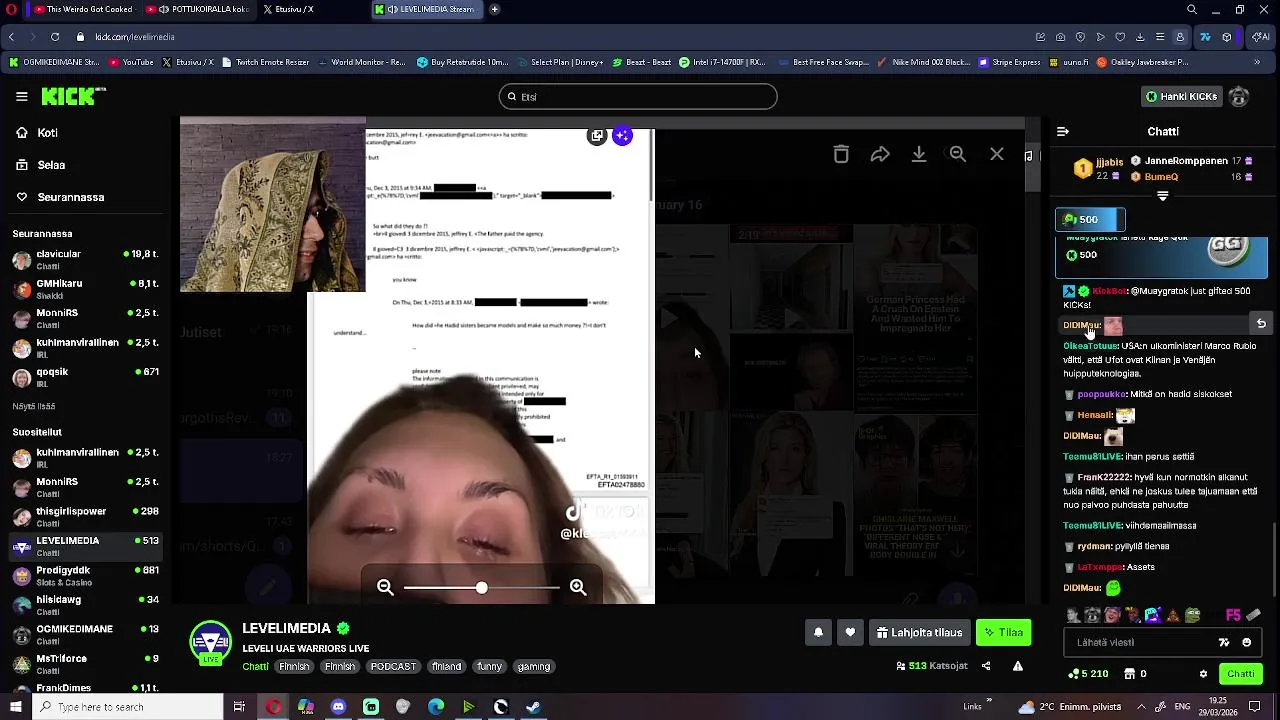
Task: Click the KICKs balance 5 210
Action: (1090, 674)
